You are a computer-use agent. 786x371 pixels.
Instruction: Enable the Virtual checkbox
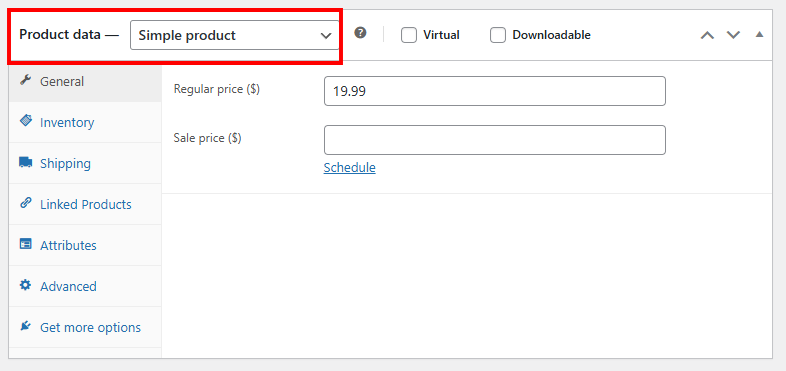409,35
